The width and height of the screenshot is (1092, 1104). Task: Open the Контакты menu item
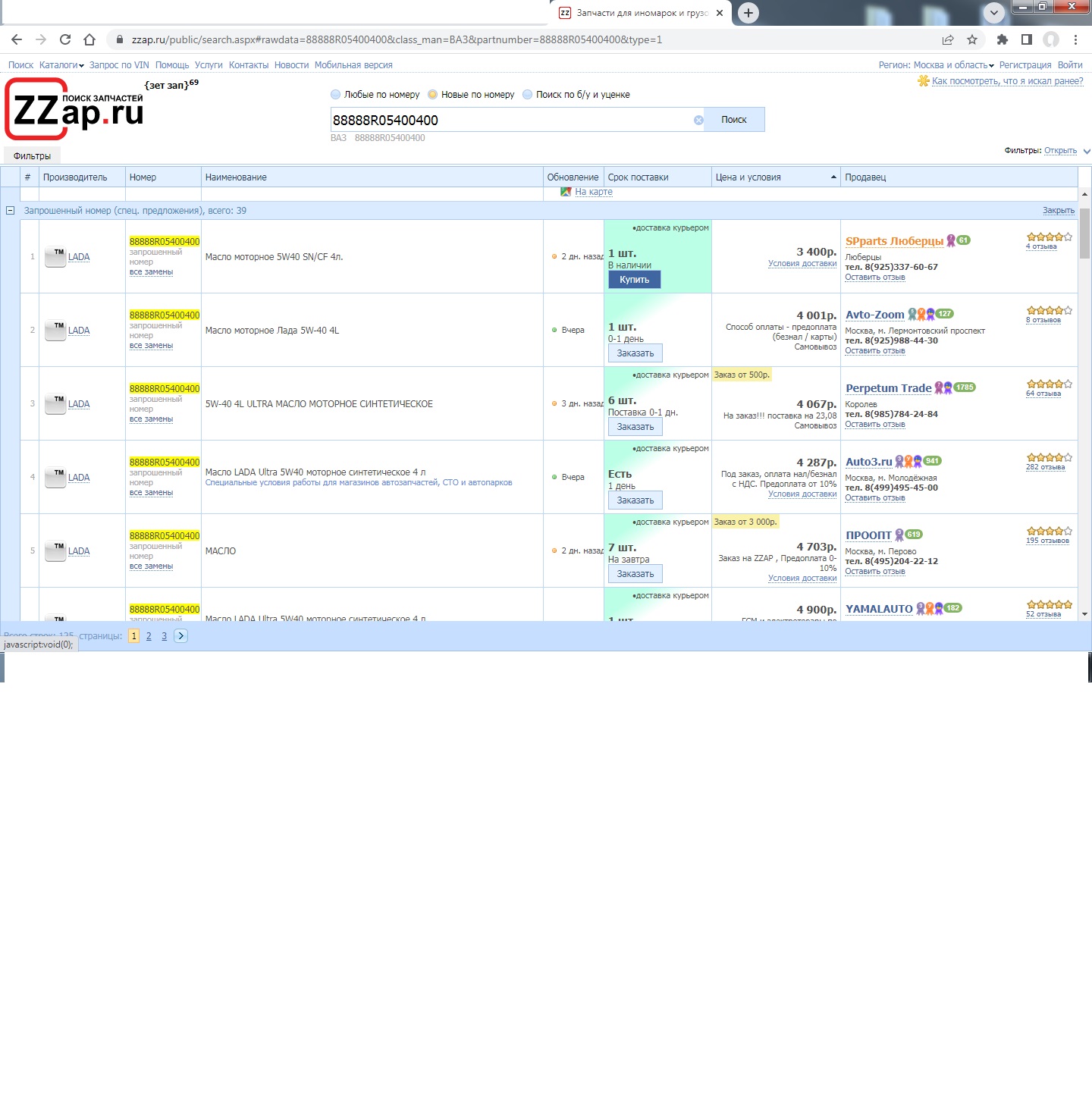249,65
